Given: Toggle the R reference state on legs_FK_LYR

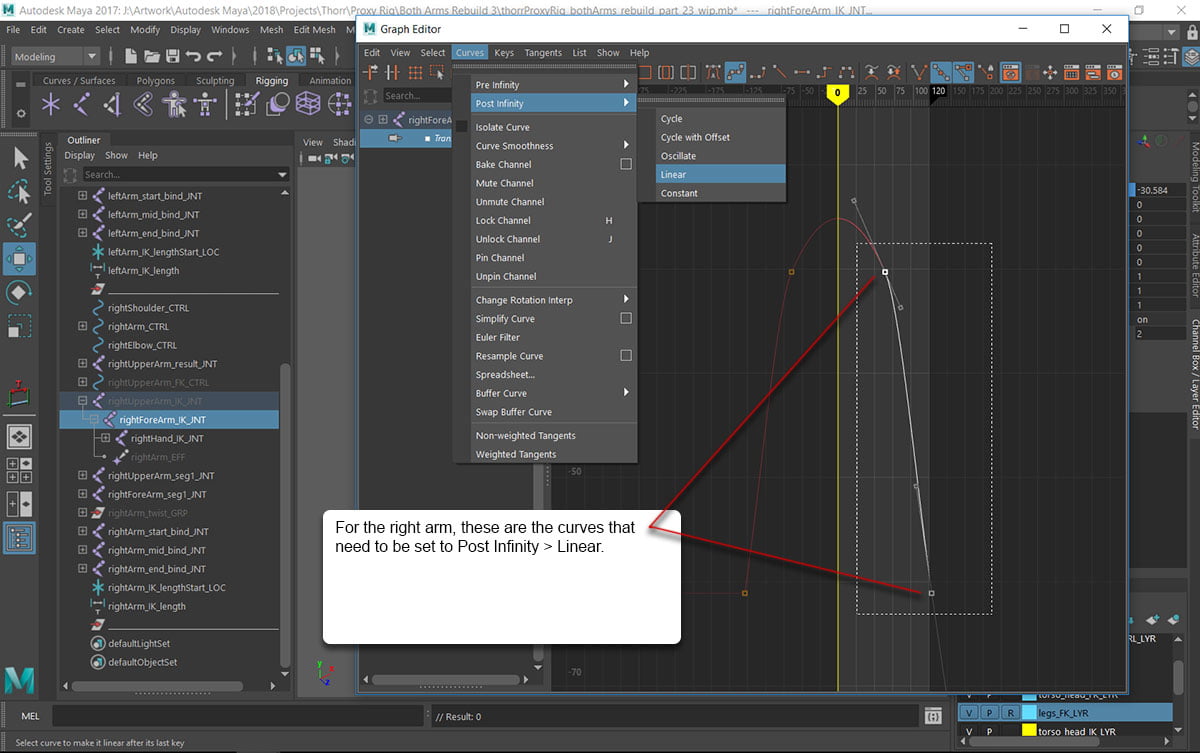Looking at the screenshot, I should coord(1010,714).
